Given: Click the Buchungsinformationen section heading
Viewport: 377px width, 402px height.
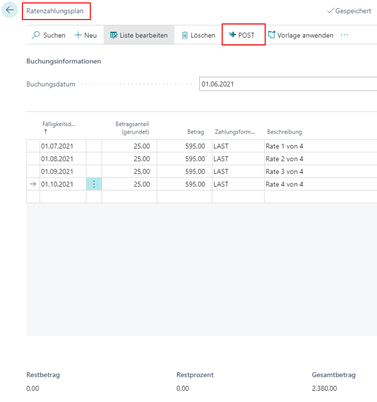Looking at the screenshot, I should coord(64,61).
